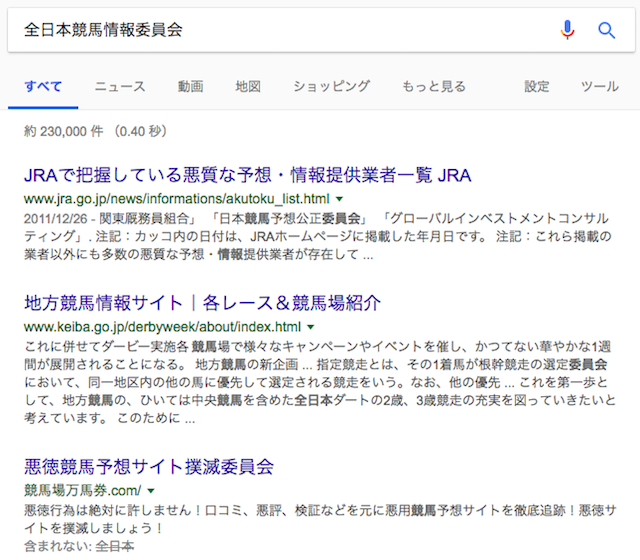The image size is (640, 560).
Task: Click the 含まれない: 全日本 text
Action: pos(79,546)
